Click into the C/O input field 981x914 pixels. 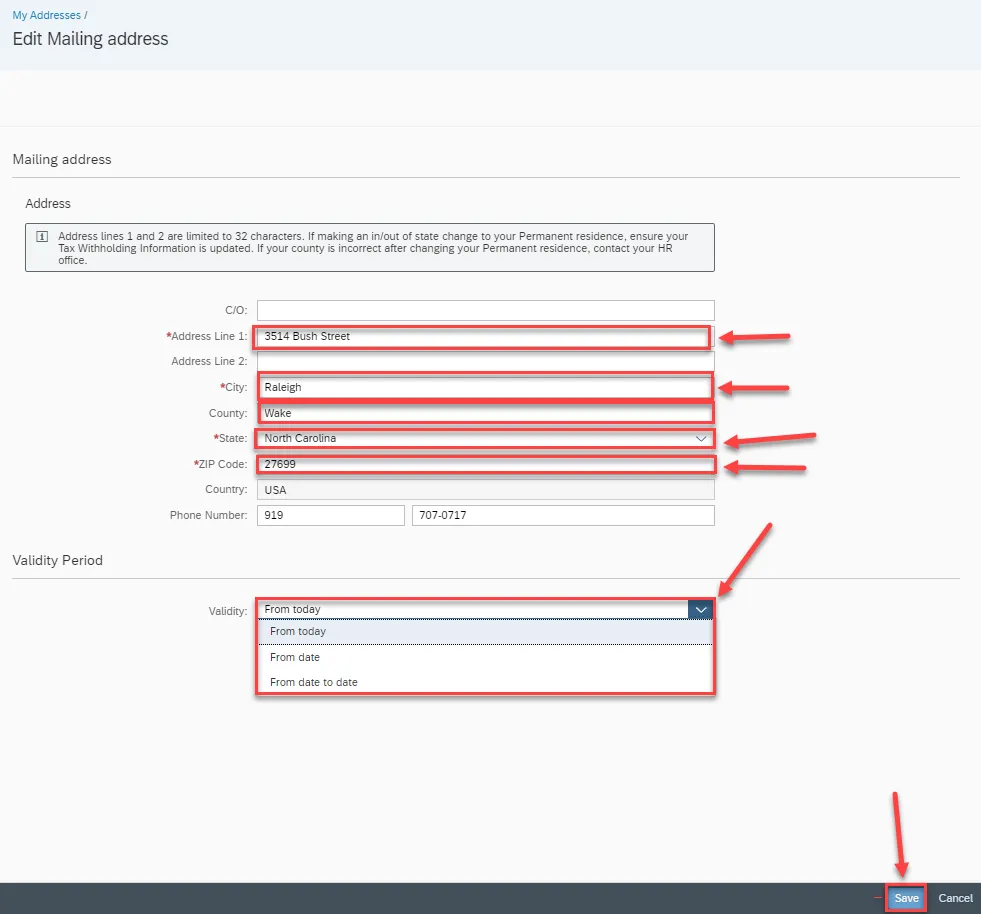click(485, 310)
